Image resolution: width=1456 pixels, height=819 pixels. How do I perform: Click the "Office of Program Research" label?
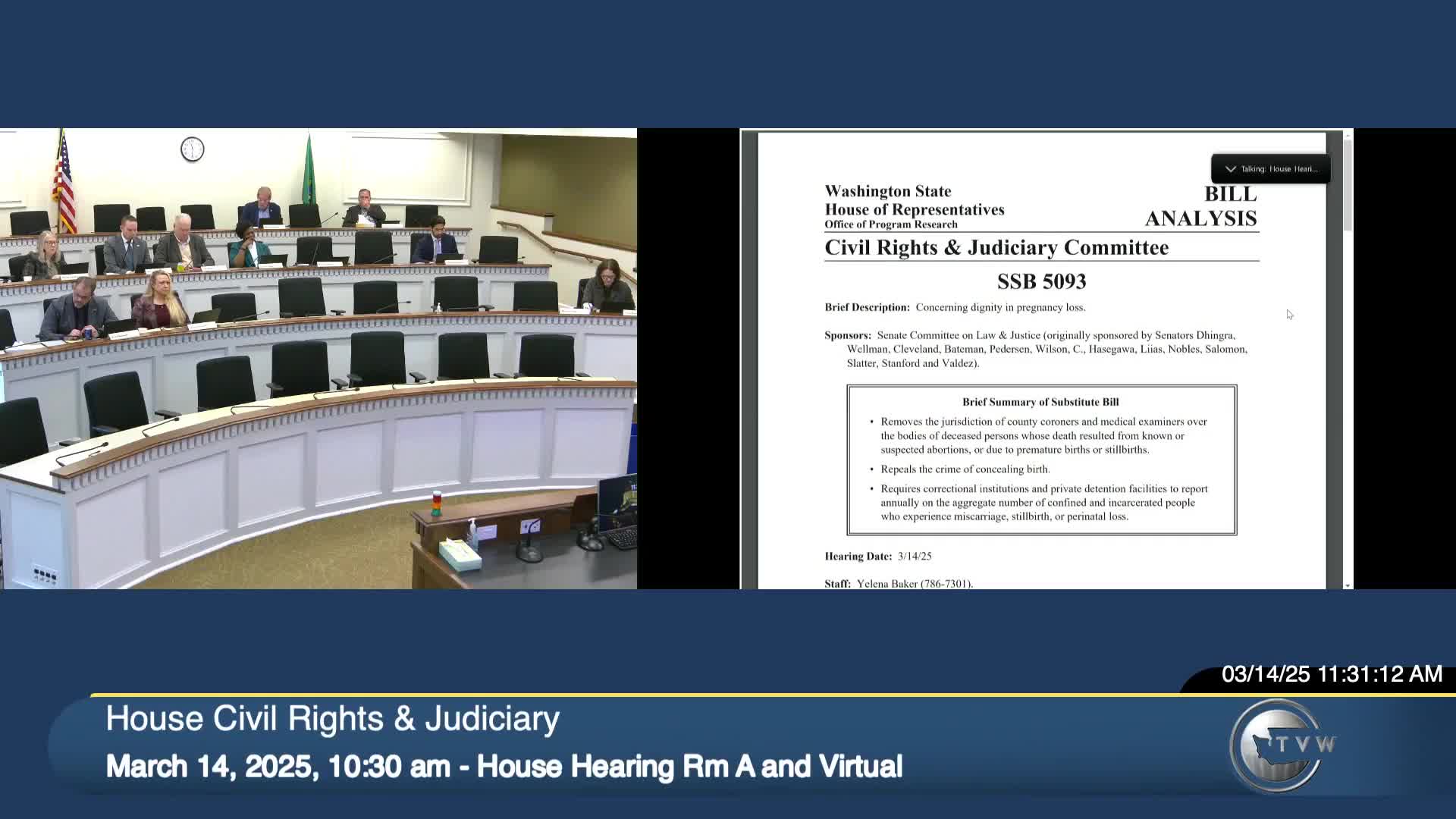[x=890, y=224]
